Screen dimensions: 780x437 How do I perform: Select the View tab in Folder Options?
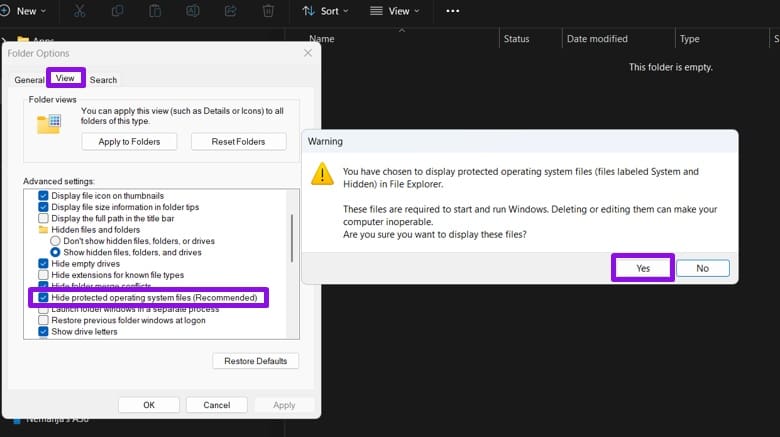click(65, 78)
